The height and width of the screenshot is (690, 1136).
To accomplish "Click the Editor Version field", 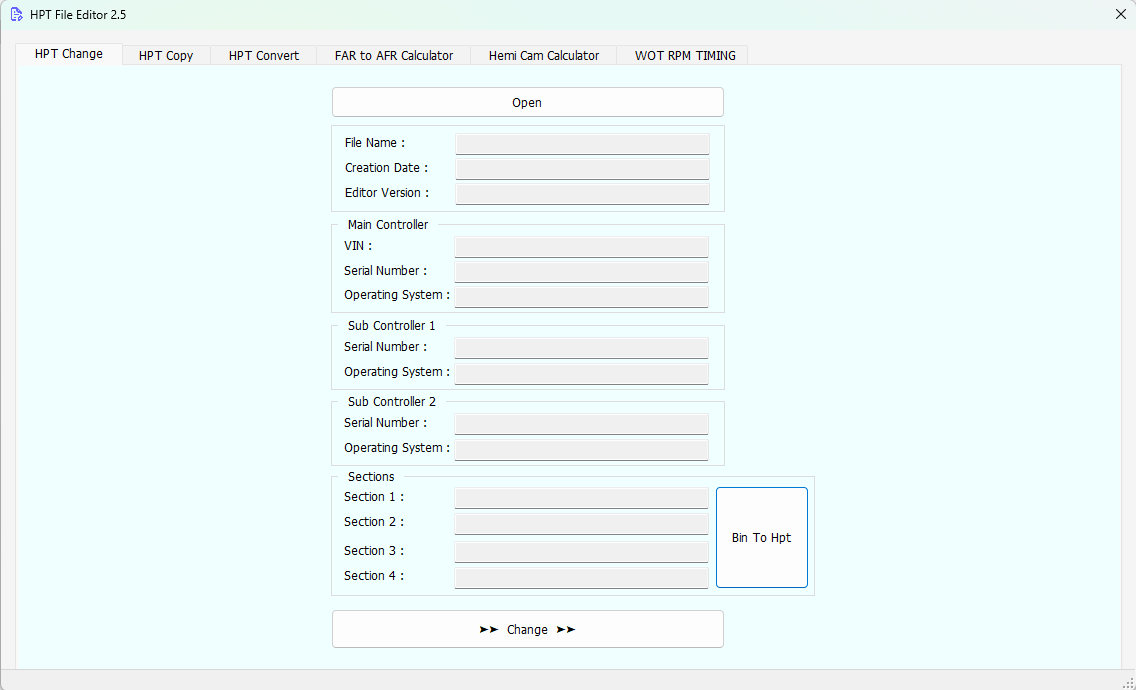I will (x=582, y=194).
